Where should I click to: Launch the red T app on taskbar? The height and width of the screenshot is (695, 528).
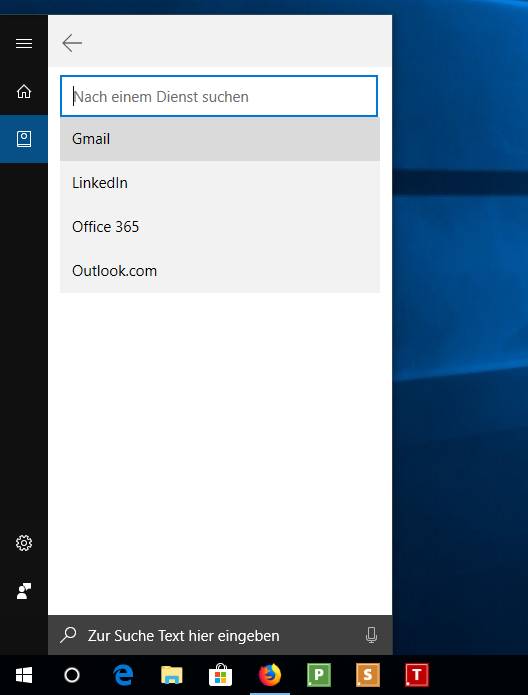coord(417,675)
